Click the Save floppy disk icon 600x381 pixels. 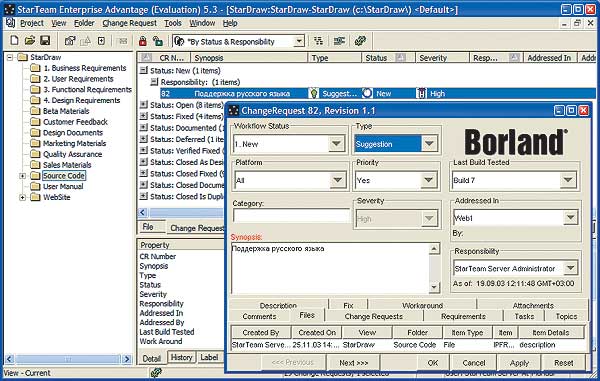[45, 40]
